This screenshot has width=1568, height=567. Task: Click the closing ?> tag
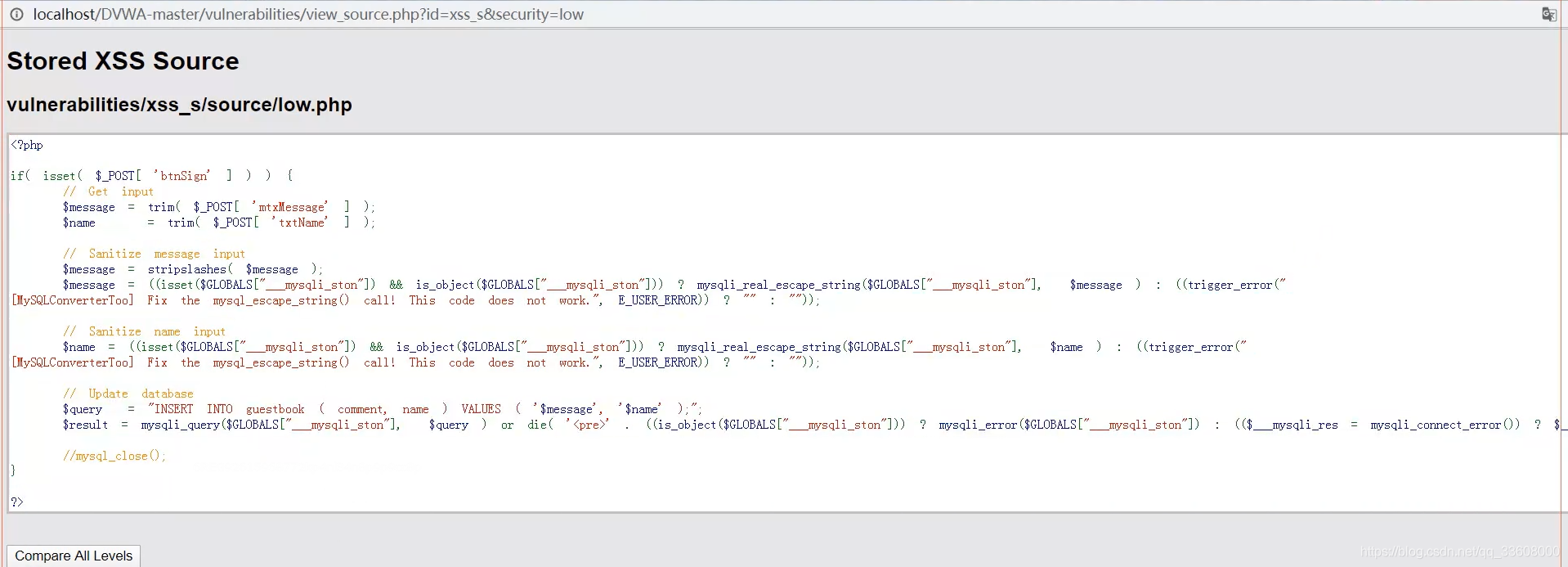[x=17, y=502]
